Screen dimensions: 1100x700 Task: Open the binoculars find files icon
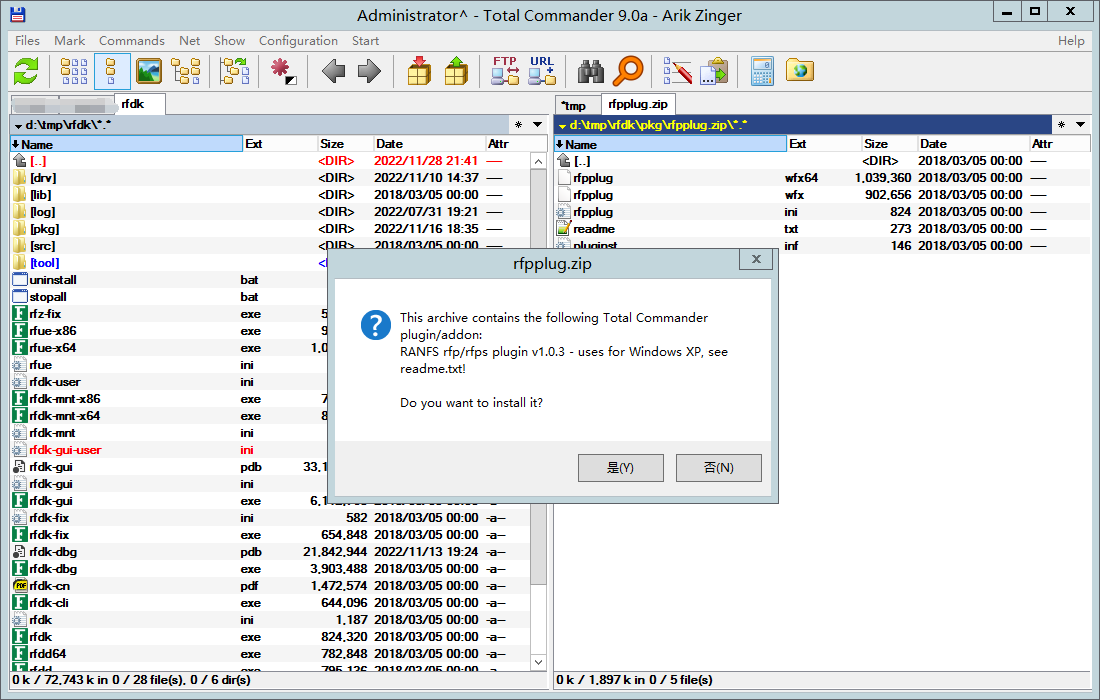[591, 71]
